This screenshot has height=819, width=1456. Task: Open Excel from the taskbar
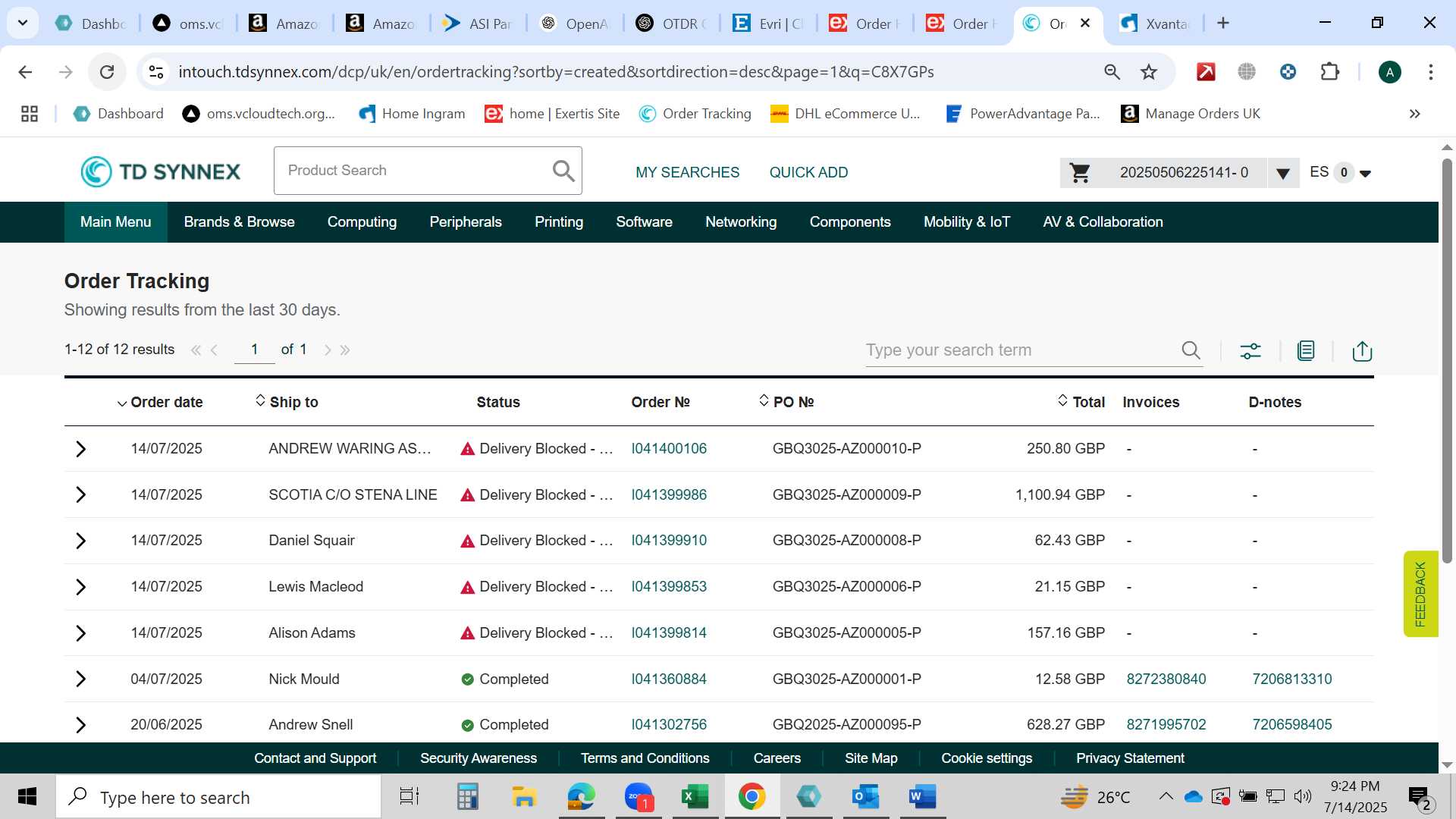695,797
